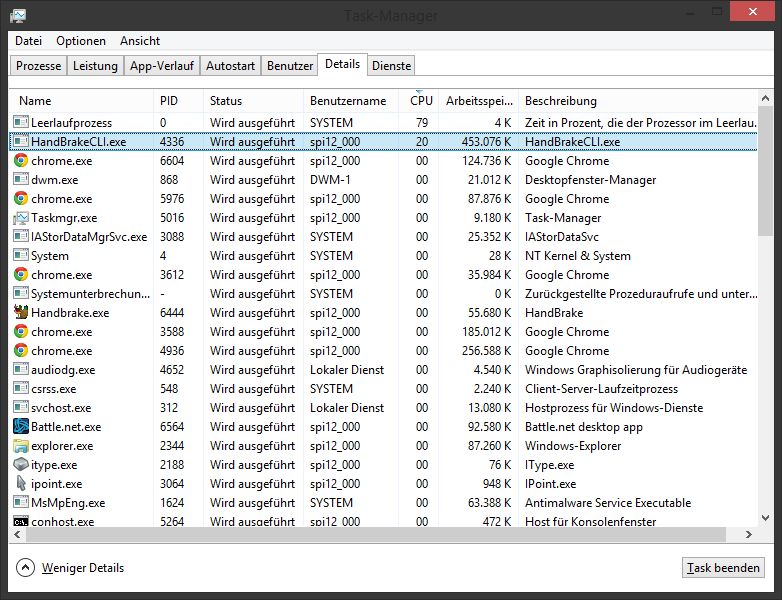Click Chrome icon for PID 3612
782x603 pixels.
click(x=21, y=274)
